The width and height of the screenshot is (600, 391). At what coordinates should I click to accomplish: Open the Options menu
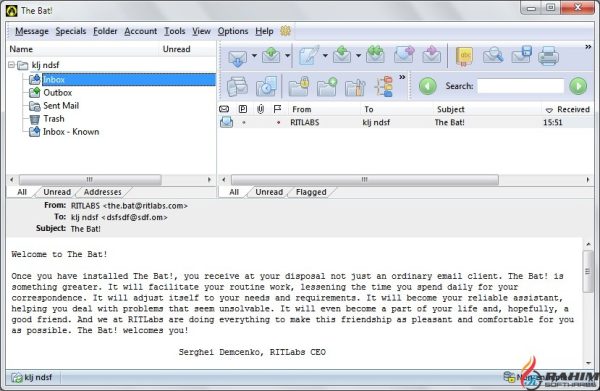[x=233, y=31]
